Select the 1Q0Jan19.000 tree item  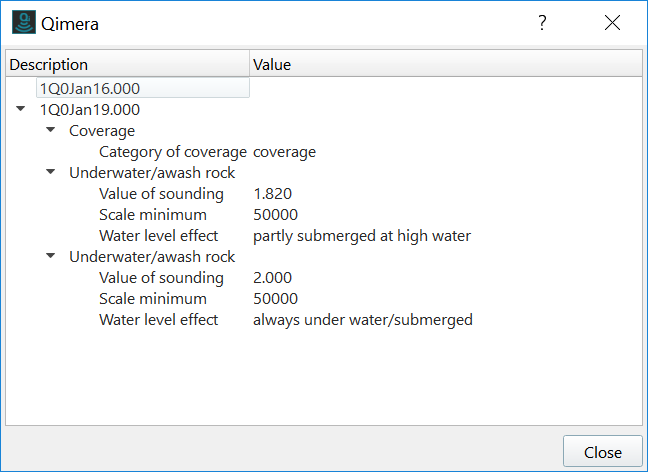90,110
